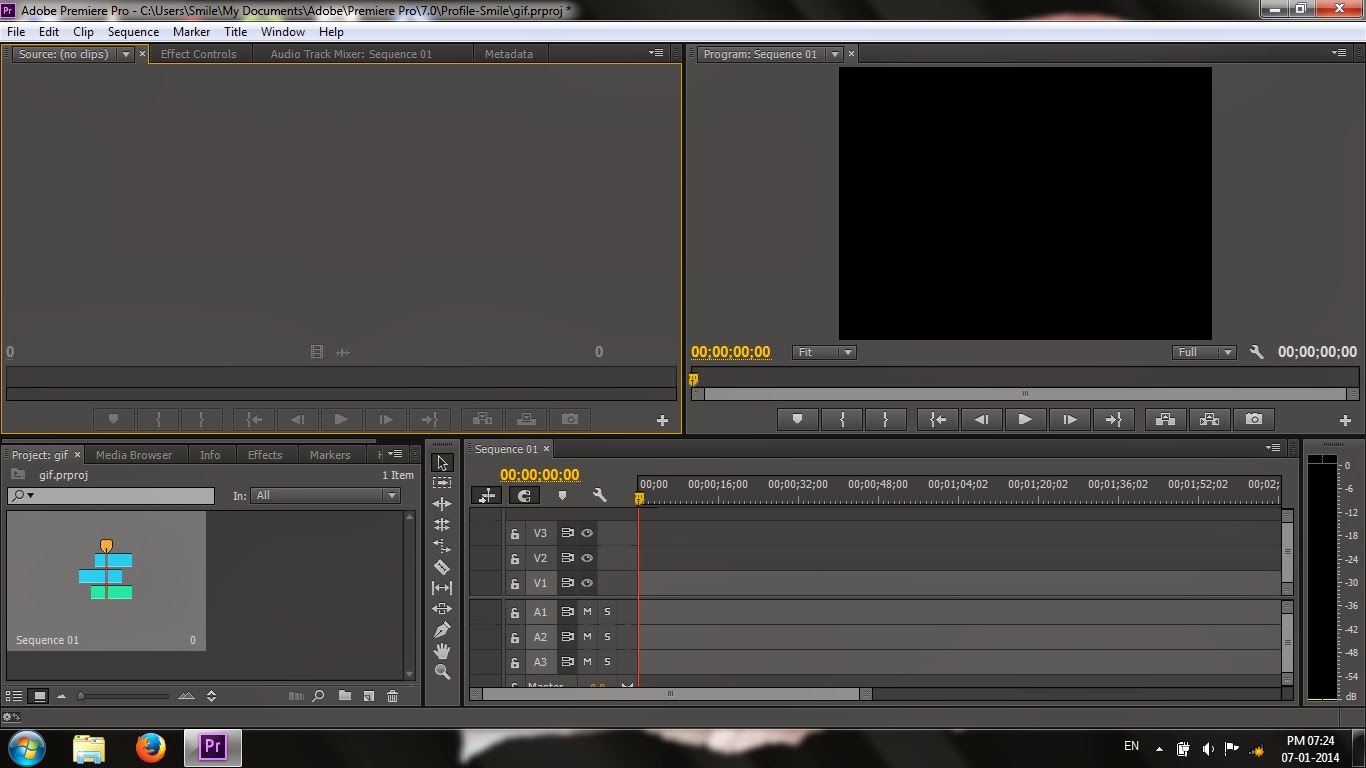Open sort icons dropdown in Project panel
Image resolution: width=1366 pixels, height=768 pixels.
click(x=211, y=696)
